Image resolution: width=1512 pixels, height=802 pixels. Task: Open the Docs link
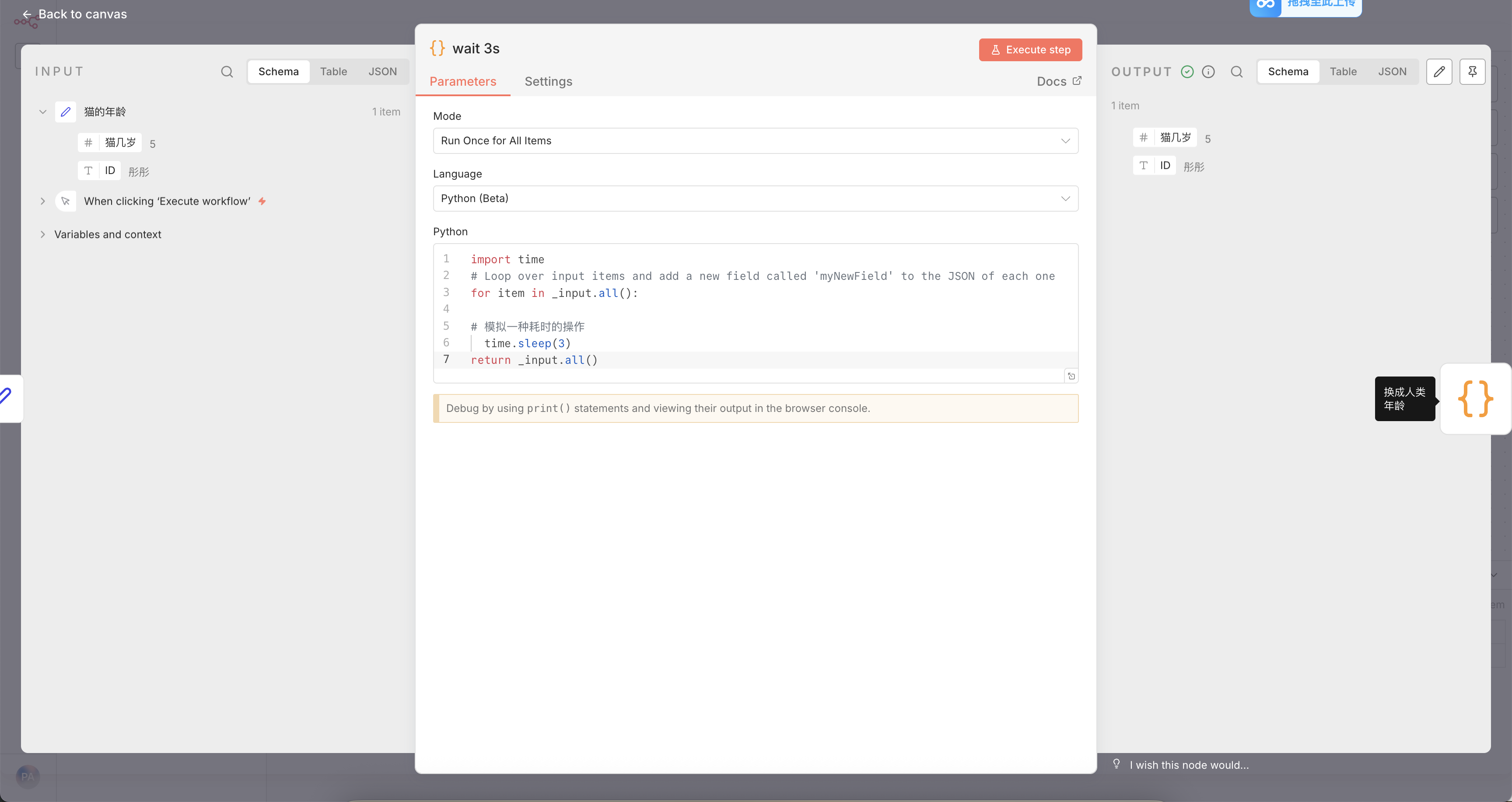click(1058, 81)
